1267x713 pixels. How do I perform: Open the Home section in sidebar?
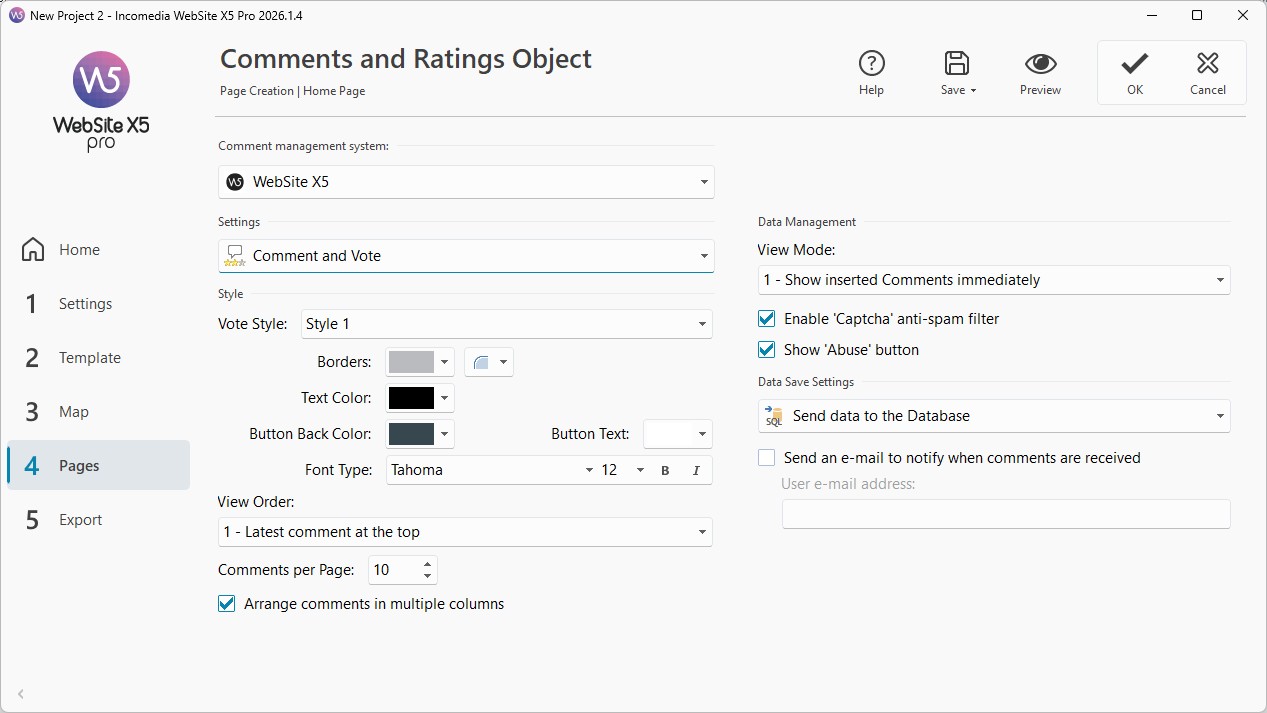coord(78,250)
